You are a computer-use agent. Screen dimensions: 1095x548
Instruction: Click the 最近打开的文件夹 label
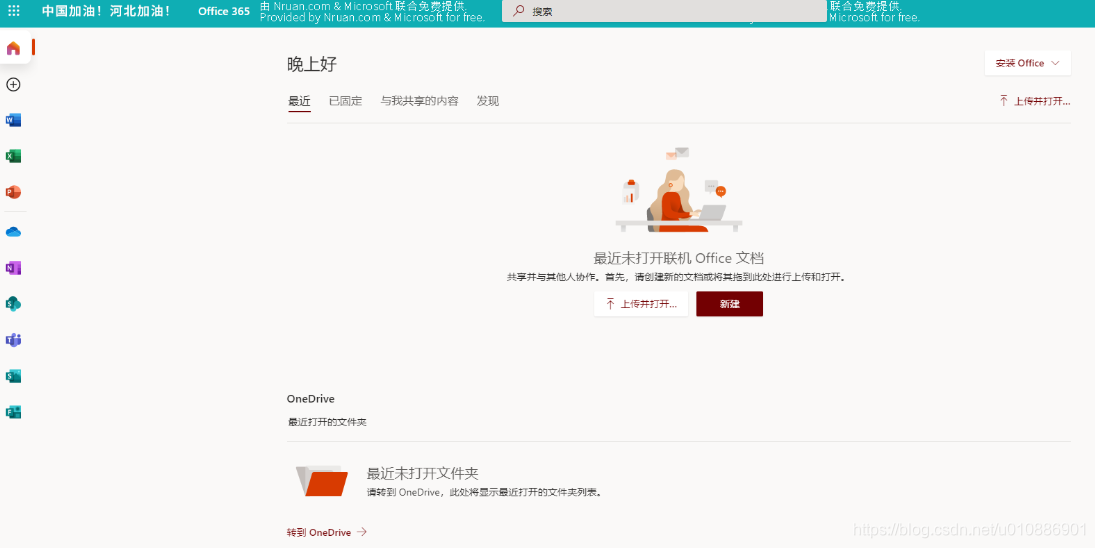tap(328, 422)
